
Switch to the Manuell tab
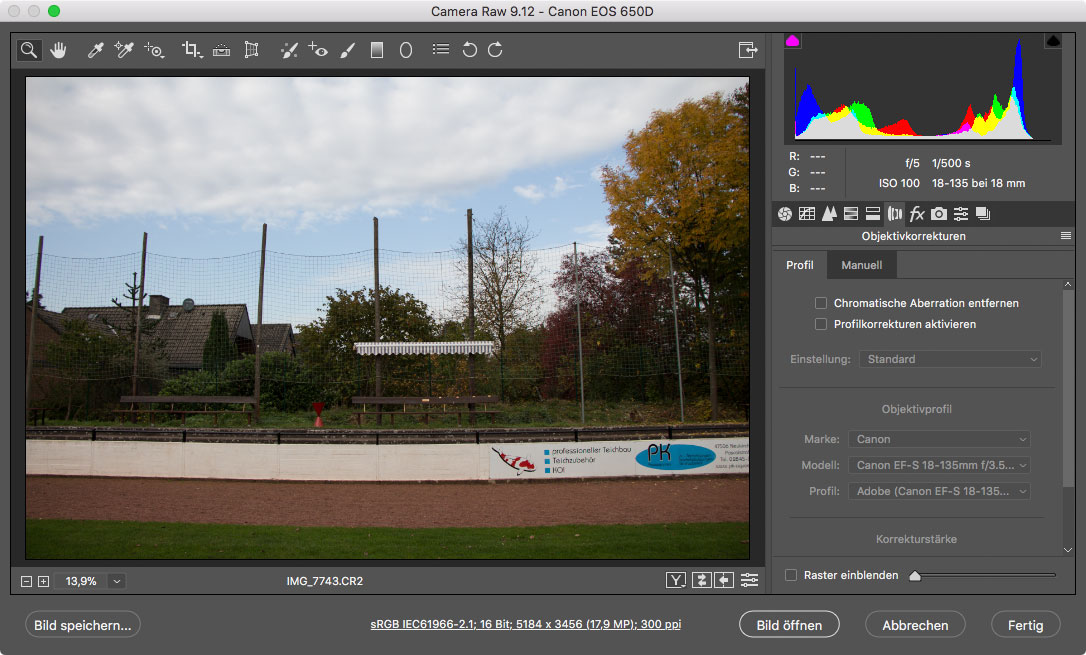[862, 265]
